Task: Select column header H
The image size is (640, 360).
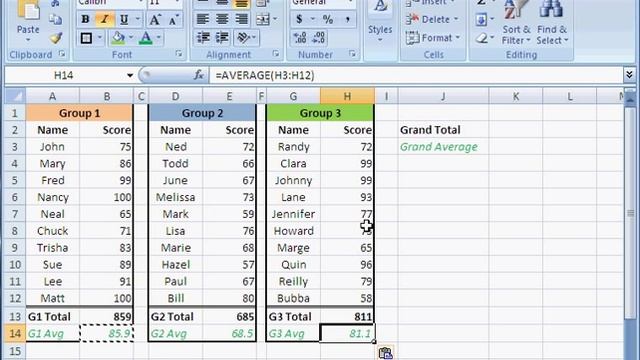Action: [347, 96]
